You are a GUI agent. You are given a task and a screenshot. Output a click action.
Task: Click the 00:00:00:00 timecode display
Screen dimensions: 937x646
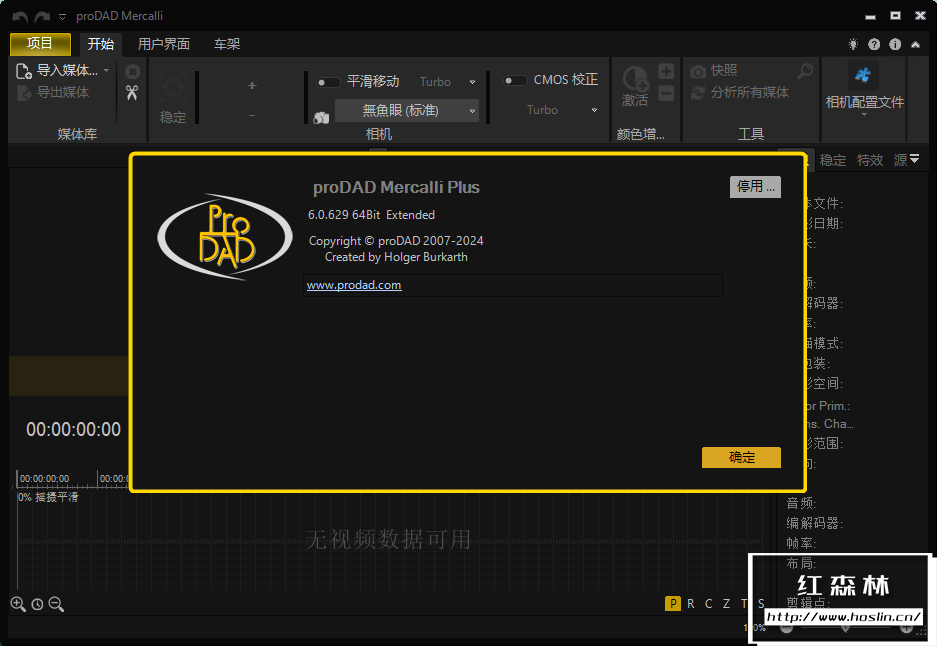pyautogui.click(x=74, y=429)
